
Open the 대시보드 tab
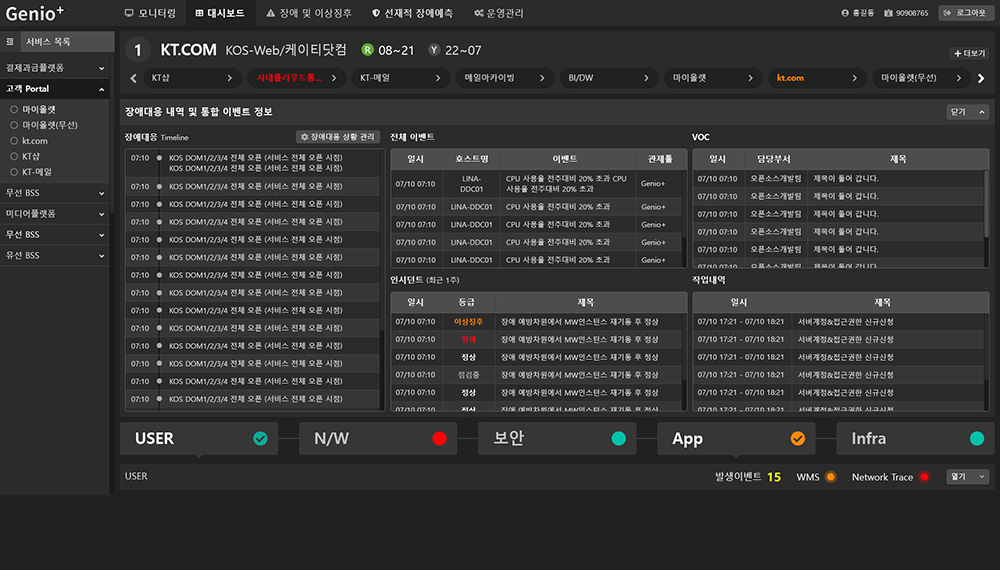pos(220,13)
